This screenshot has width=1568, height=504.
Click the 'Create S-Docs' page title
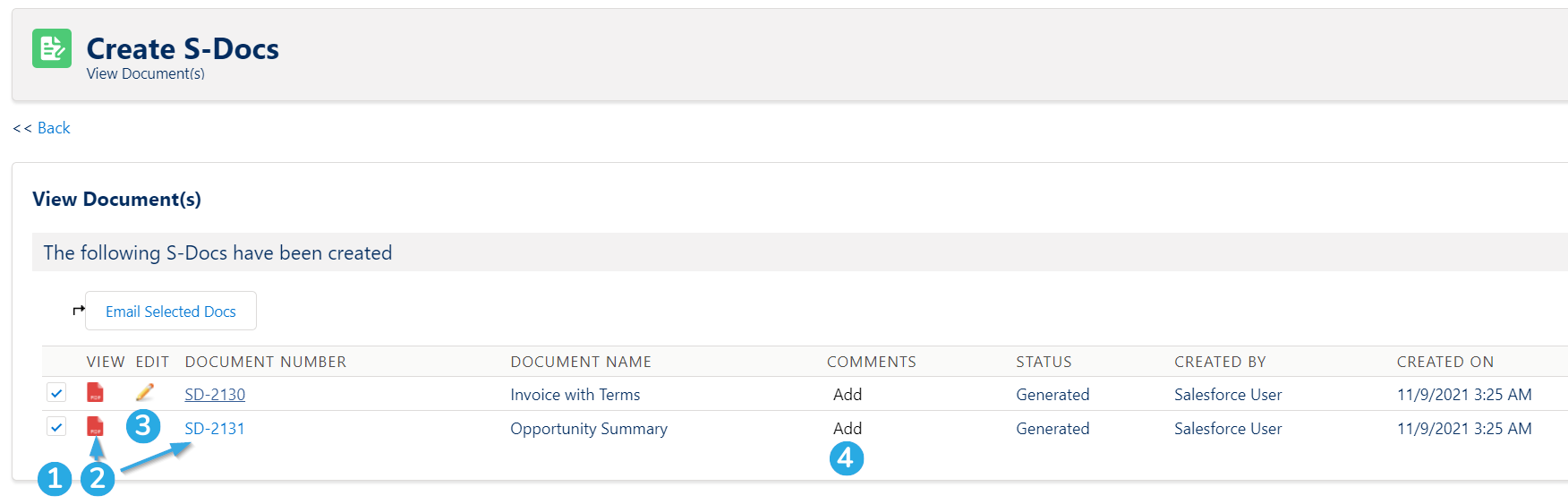tap(183, 48)
